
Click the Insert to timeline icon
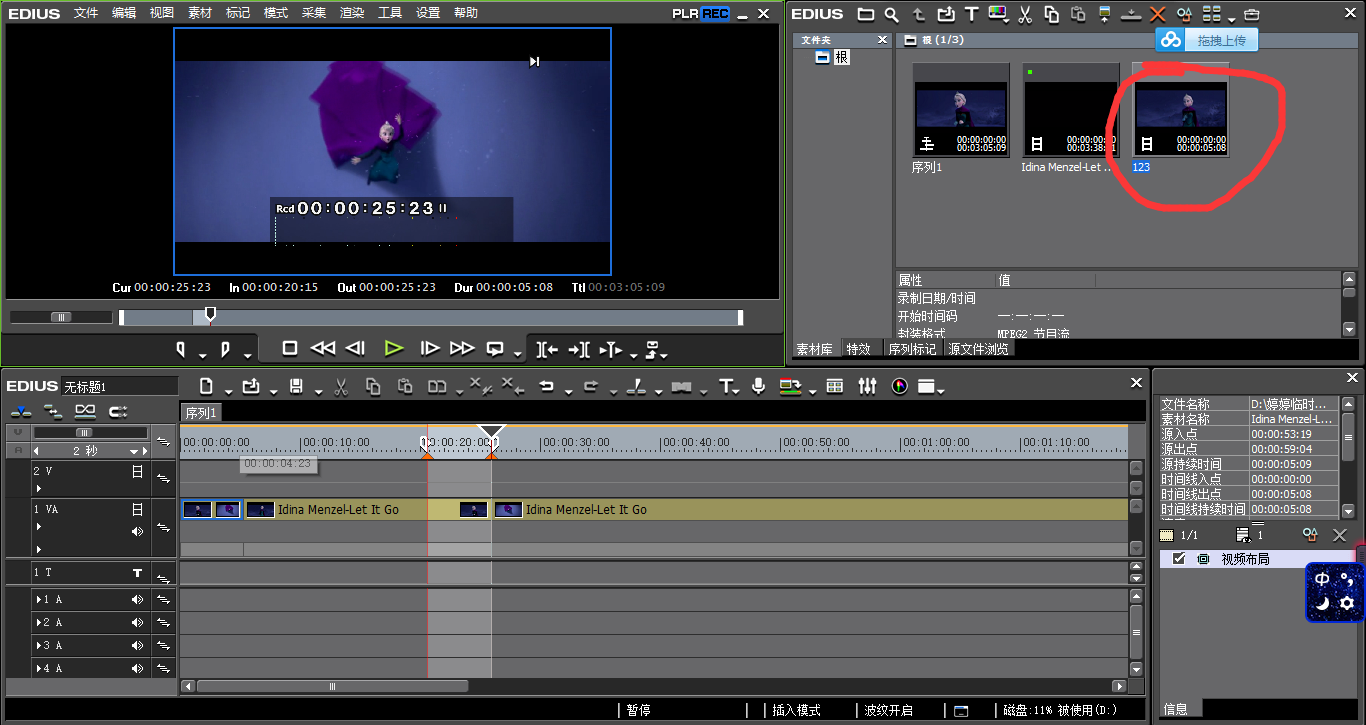(x=547, y=349)
